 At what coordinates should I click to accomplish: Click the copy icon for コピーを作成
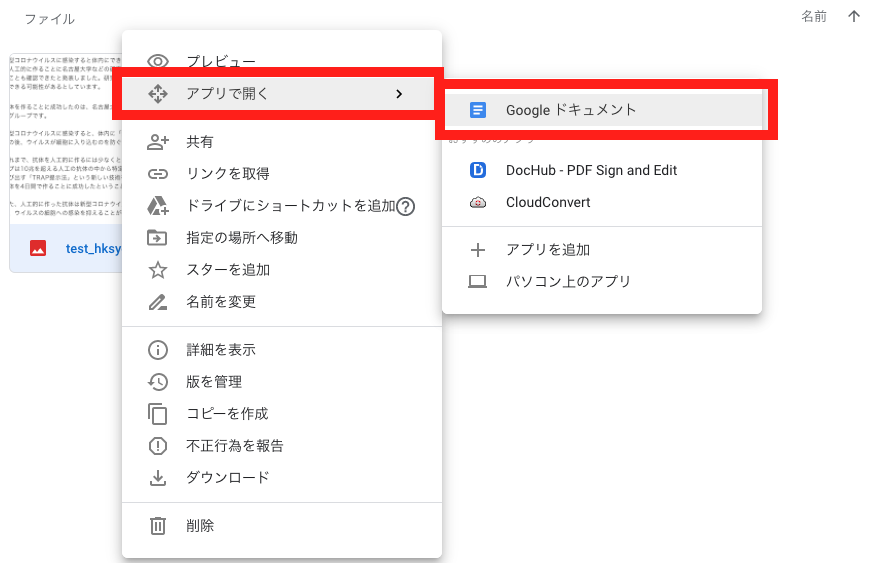157,414
